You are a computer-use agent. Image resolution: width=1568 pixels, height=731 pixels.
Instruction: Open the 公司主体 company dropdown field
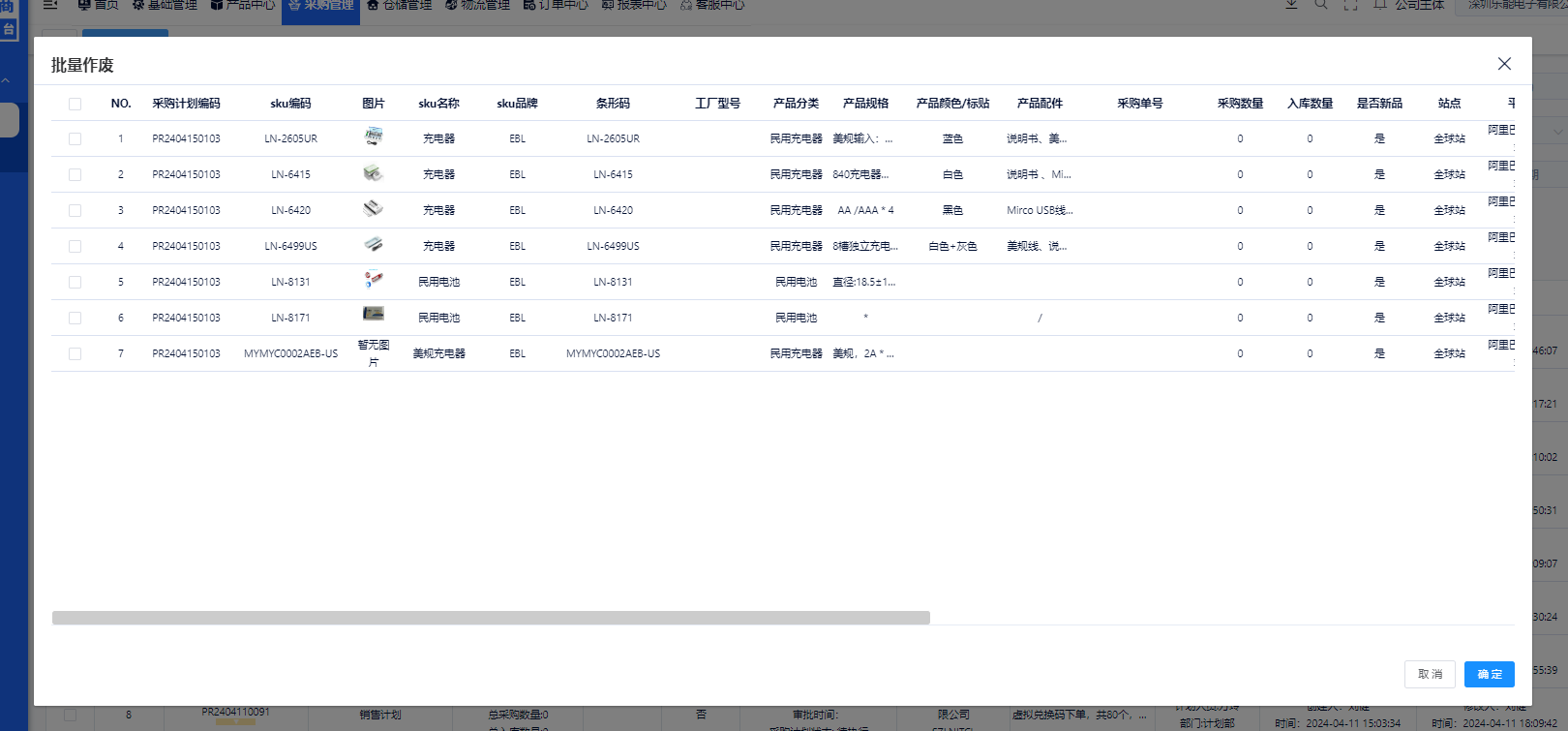1511,6
